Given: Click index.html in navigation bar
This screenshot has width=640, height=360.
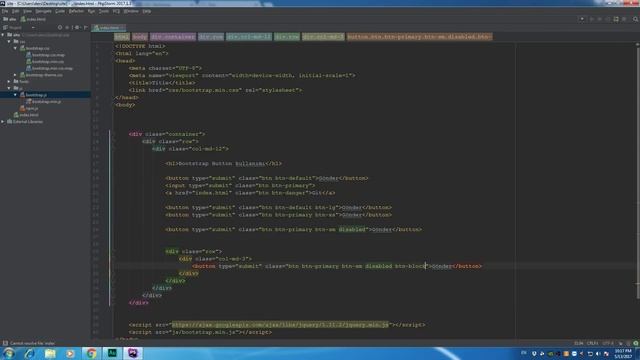Looking at the screenshot, I should tap(33, 19).
